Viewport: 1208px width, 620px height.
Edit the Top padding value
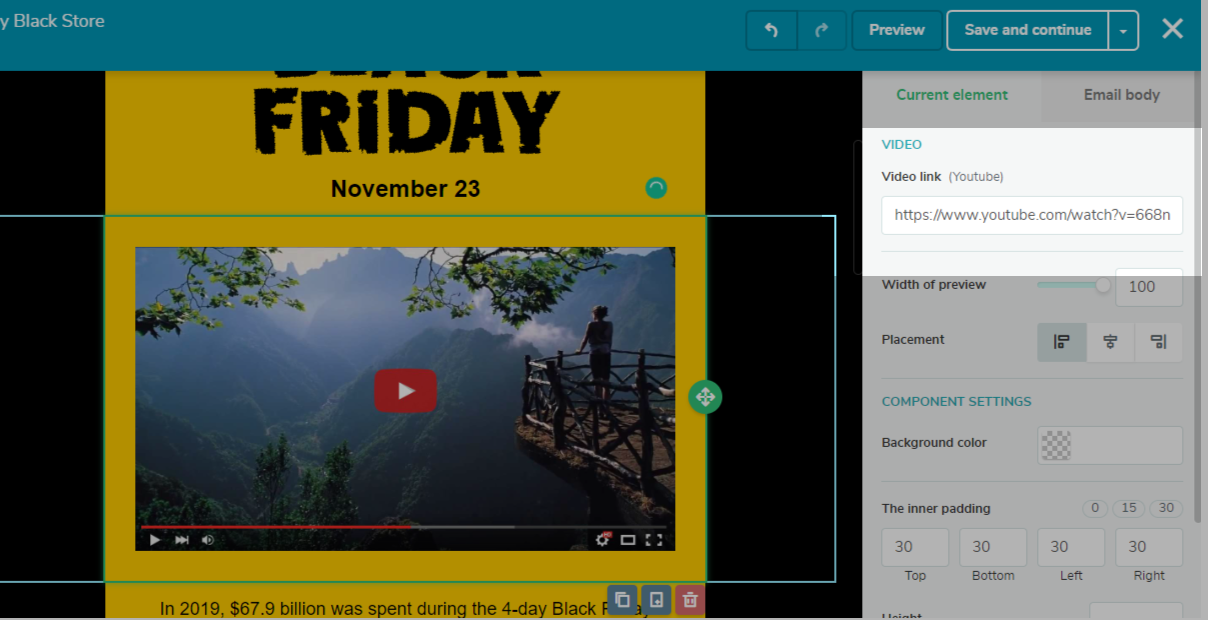(915, 547)
